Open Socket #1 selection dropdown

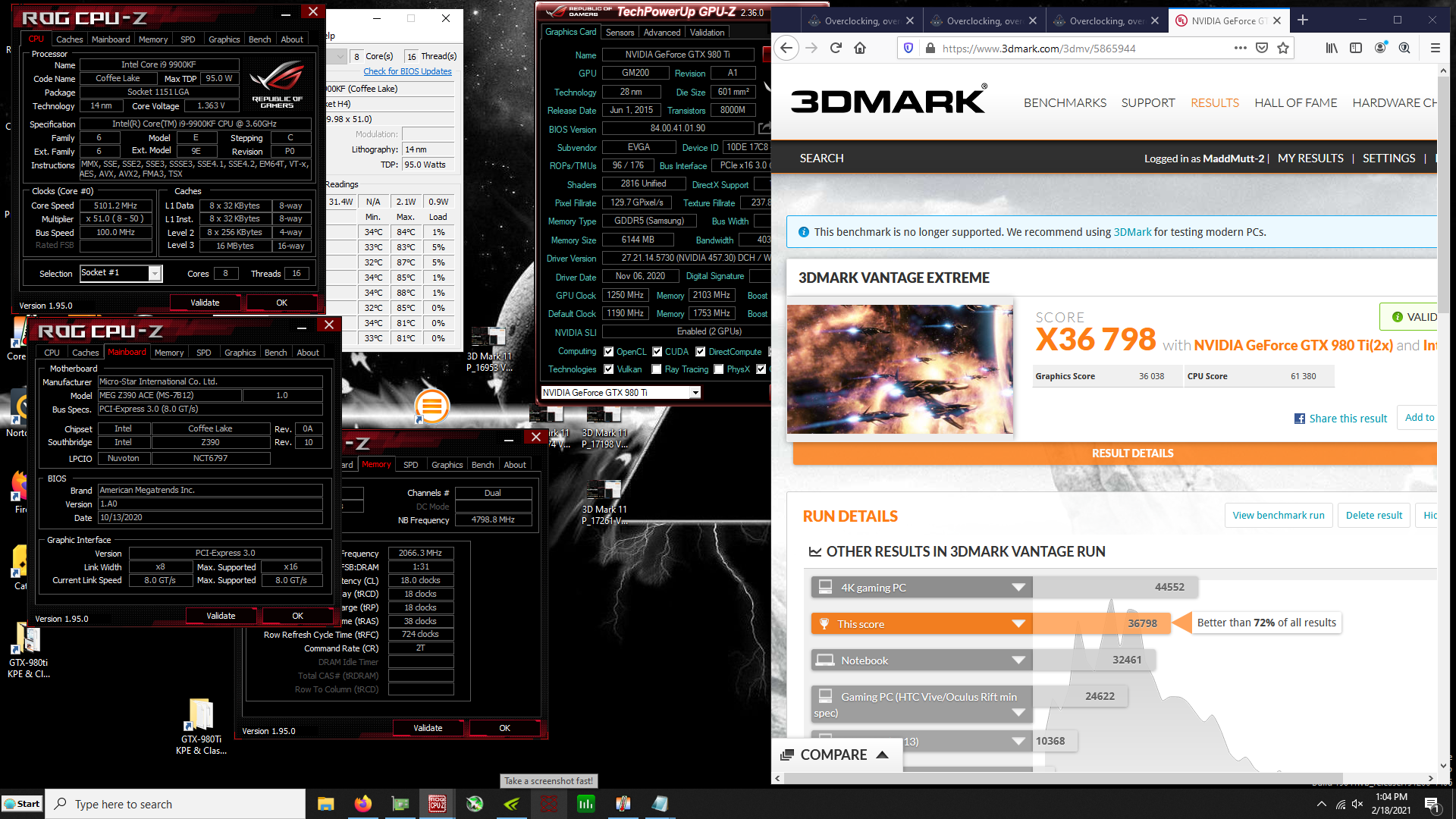[155, 274]
